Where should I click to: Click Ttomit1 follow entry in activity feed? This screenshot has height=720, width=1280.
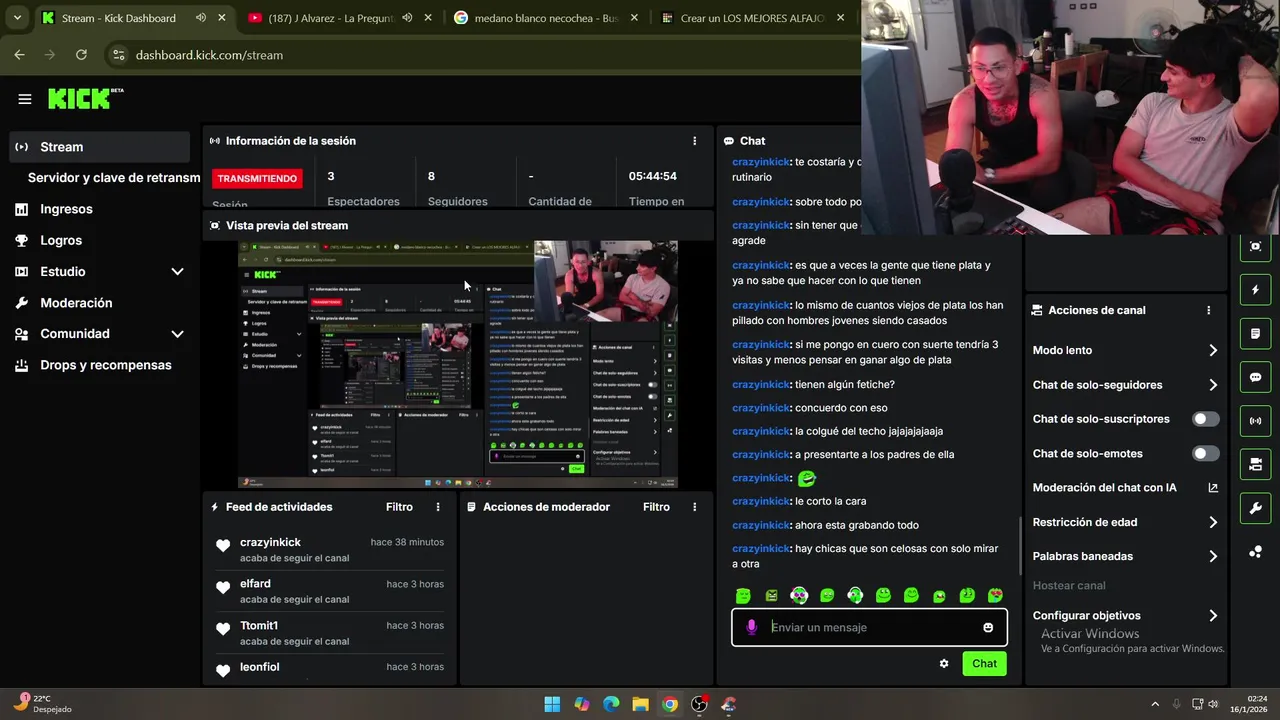click(330, 633)
